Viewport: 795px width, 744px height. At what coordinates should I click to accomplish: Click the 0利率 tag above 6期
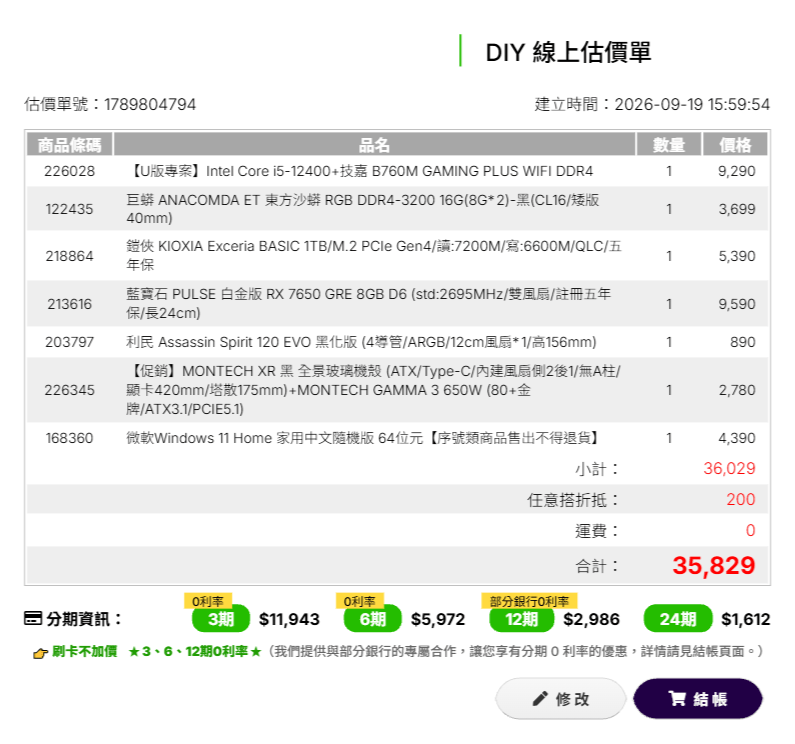pos(360,601)
